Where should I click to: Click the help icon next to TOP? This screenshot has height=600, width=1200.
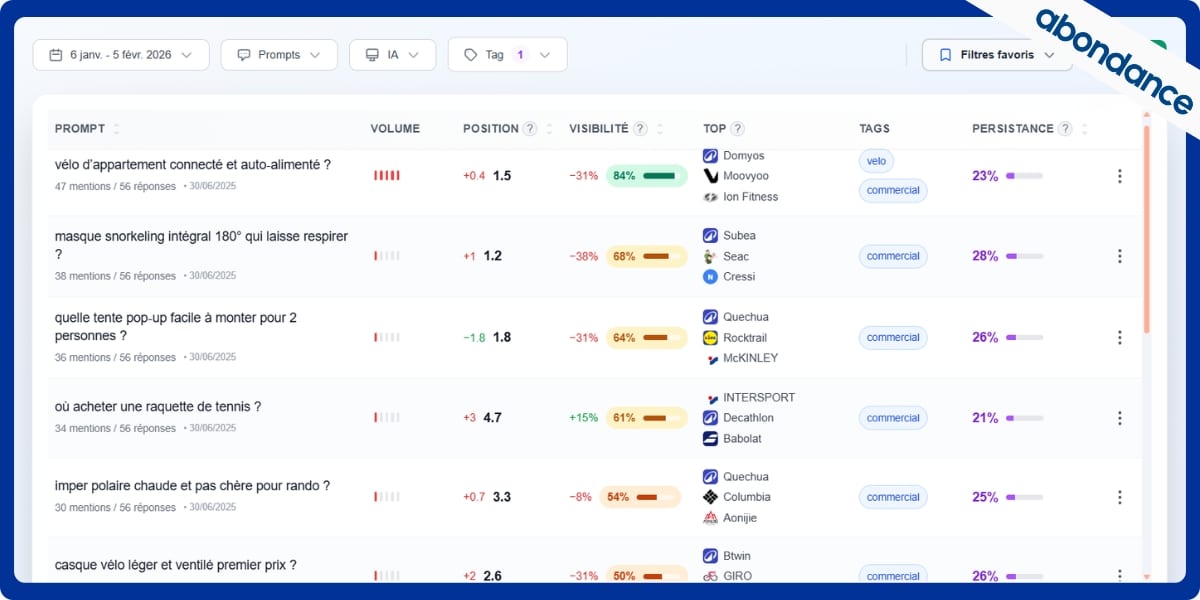[737, 129]
